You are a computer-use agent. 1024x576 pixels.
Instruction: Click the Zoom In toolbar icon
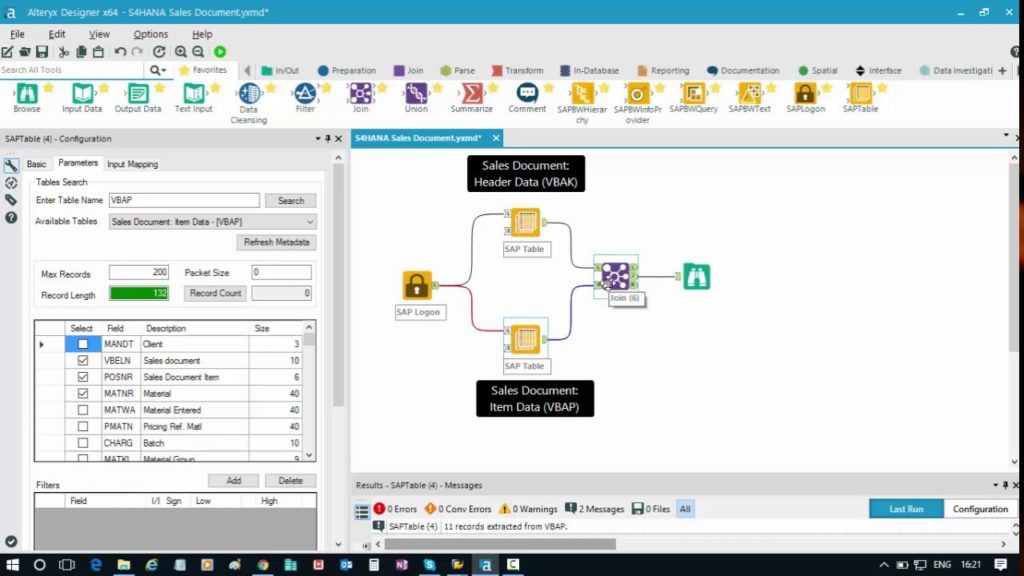click(x=180, y=52)
